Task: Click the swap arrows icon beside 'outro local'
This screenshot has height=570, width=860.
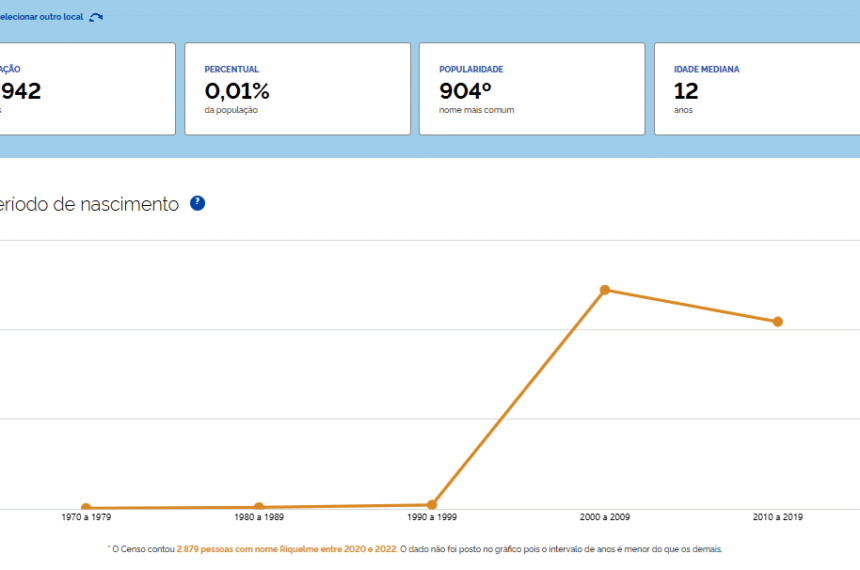Action: click(x=96, y=17)
